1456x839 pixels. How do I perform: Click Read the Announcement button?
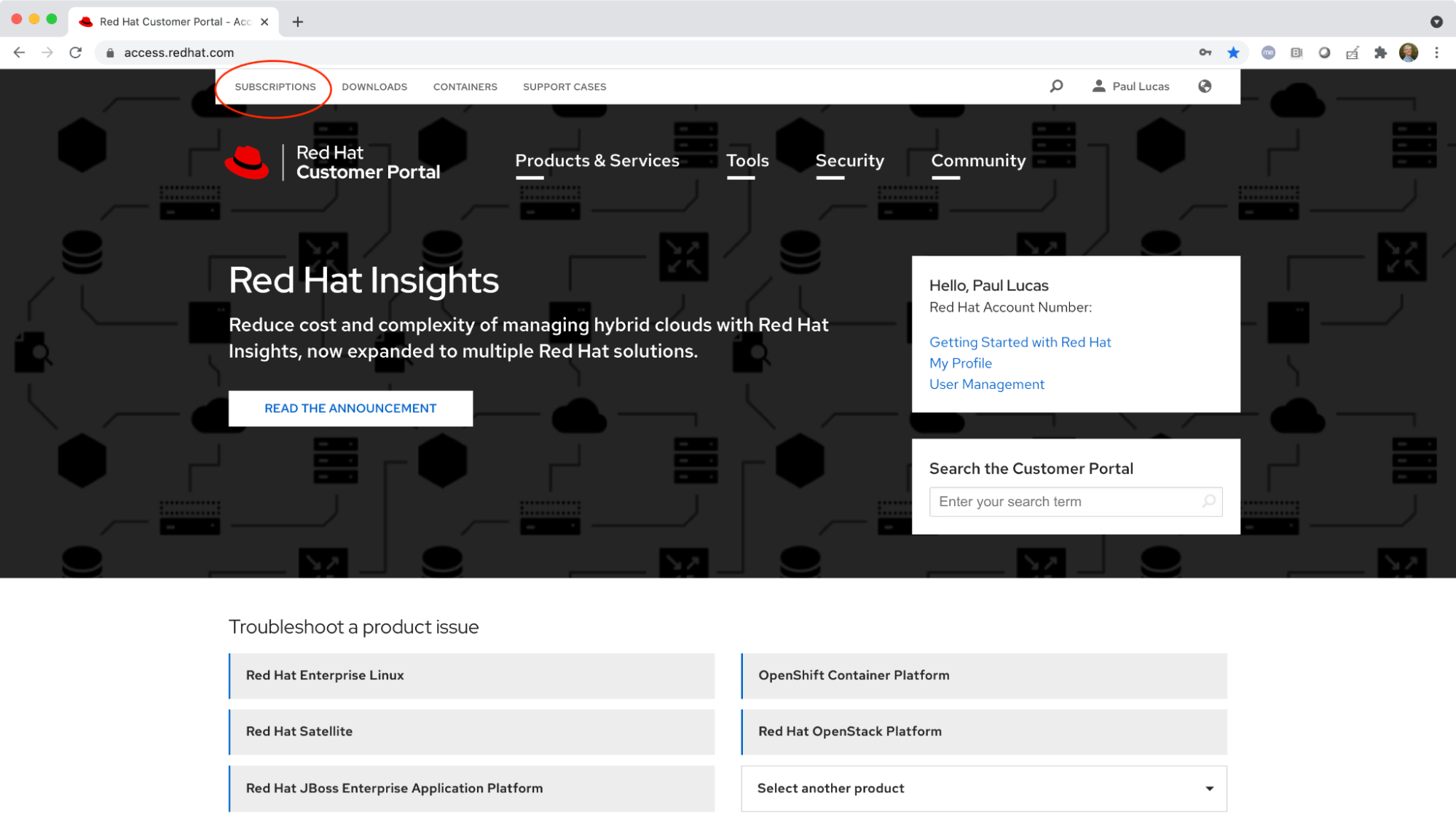click(x=350, y=408)
